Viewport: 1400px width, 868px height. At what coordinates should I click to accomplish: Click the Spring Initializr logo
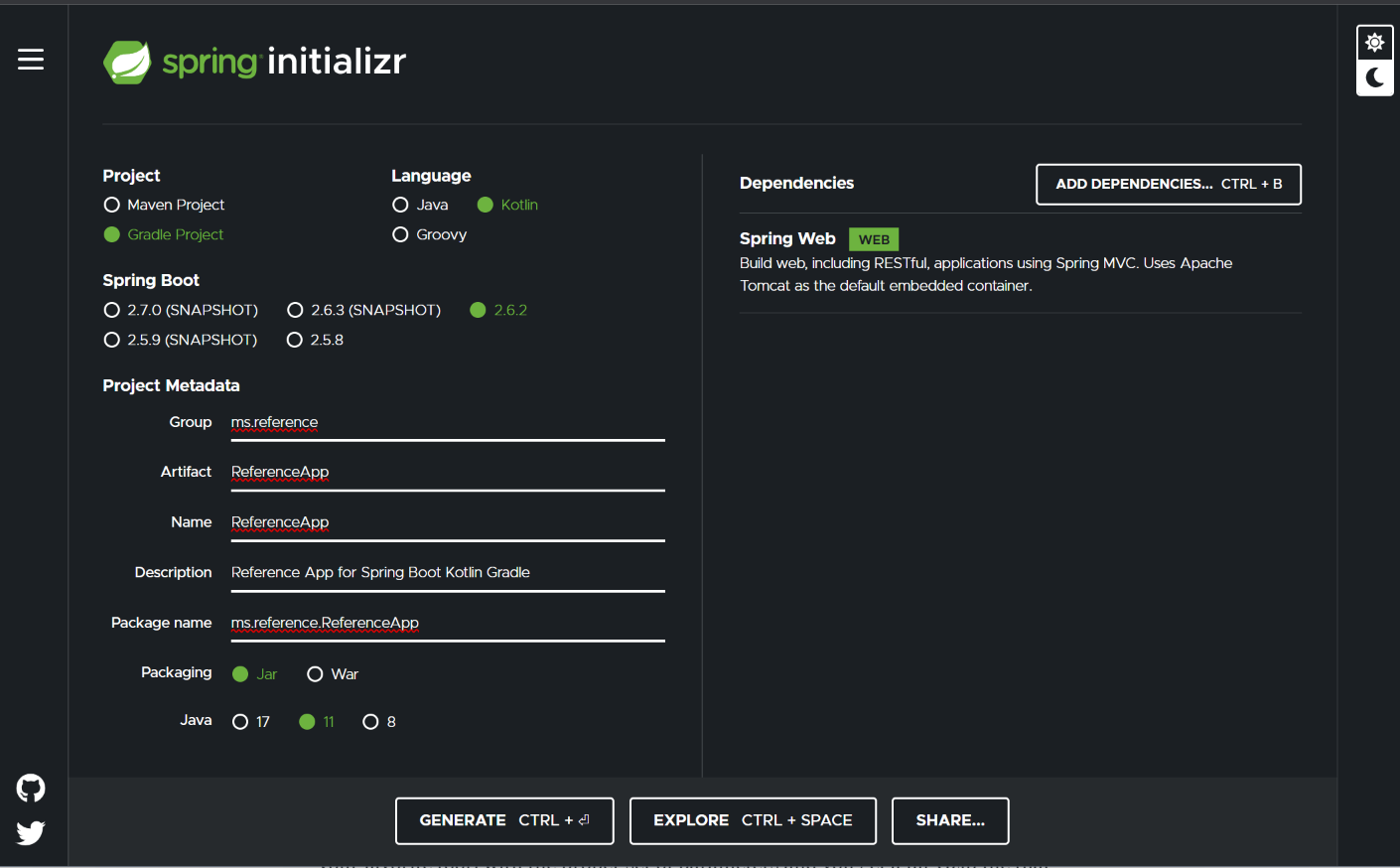255,62
